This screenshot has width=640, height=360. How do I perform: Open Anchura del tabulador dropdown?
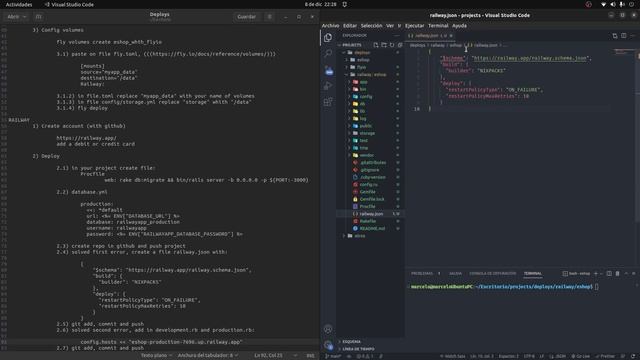tap(207, 356)
